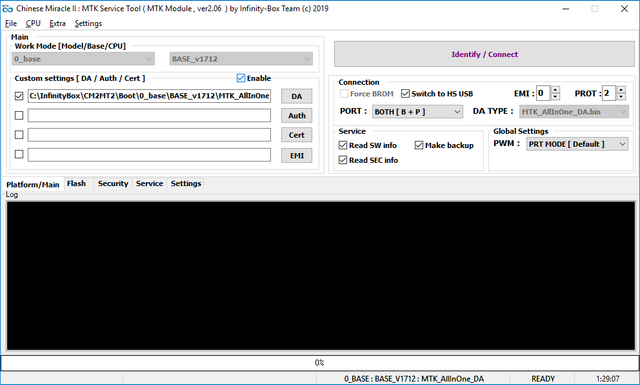Check the Cert file checkbox
This screenshot has height=385, width=640.
click(x=19, y=135)
